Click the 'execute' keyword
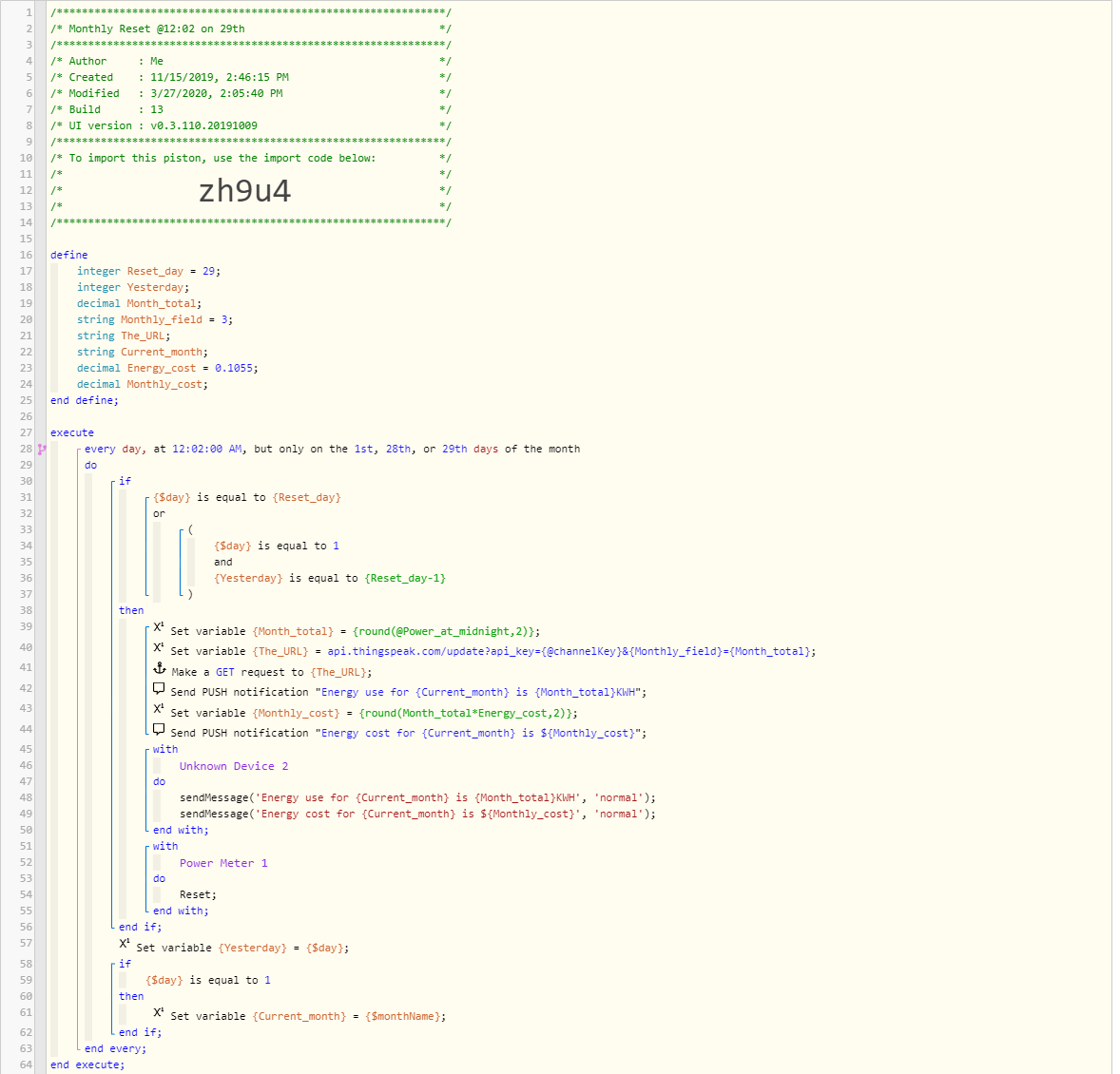This screenshot has height=1074, width=1120. point(72,432)
